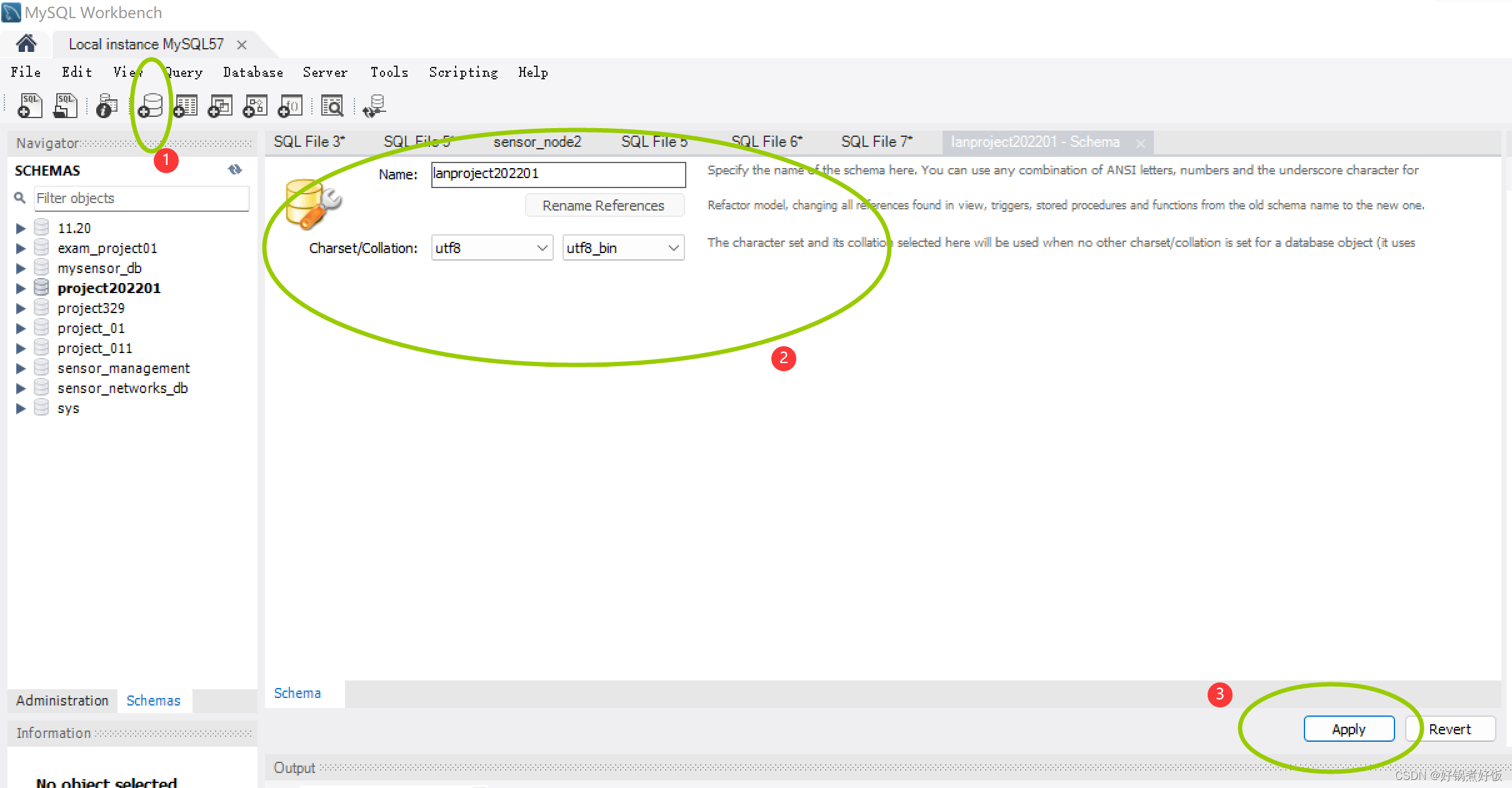Create new view toolbar icon
This screenshot has width=1512, height=788.
[x=220, y=106]
